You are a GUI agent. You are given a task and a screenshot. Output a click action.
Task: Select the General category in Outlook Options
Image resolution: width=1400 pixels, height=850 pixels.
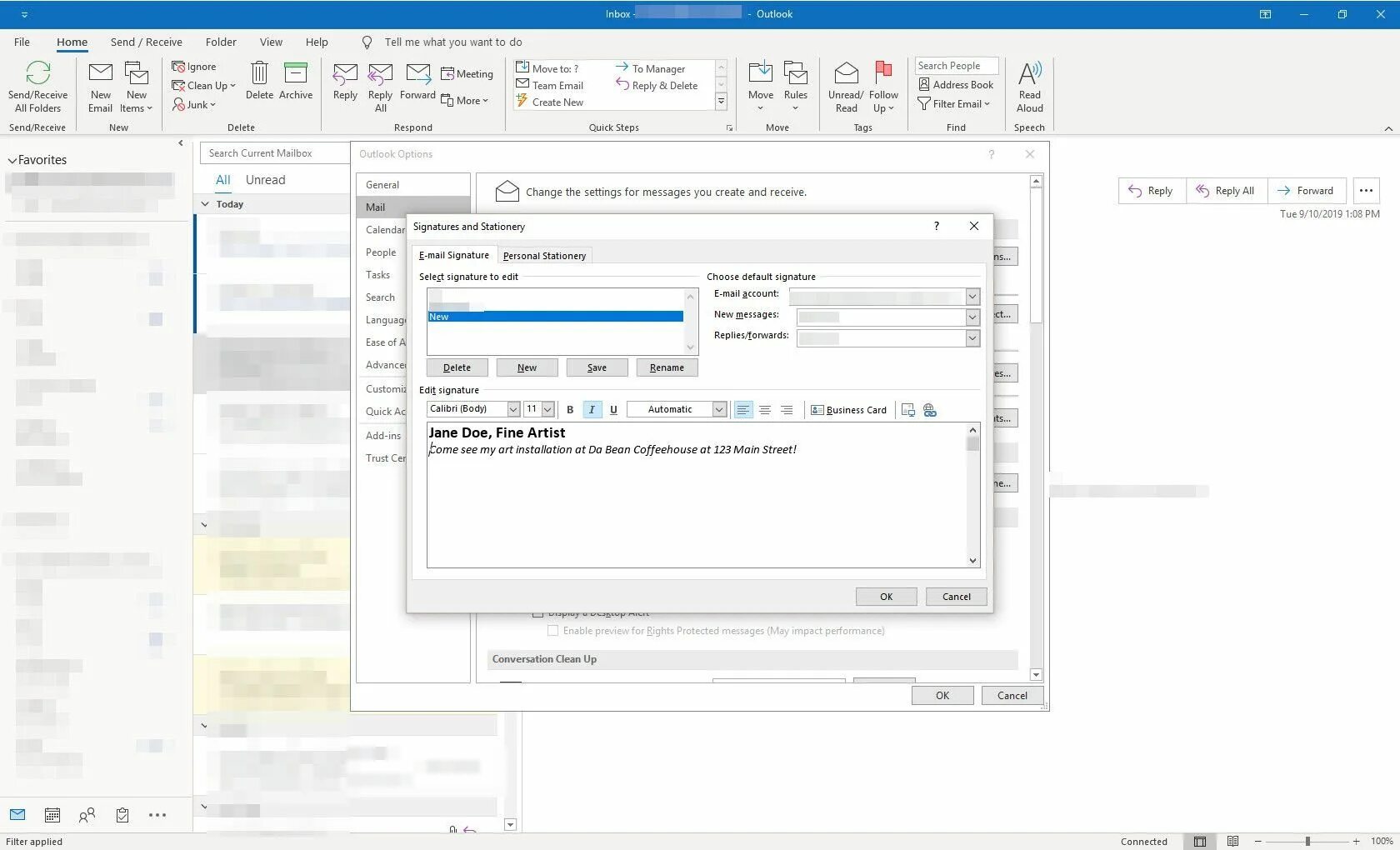pyautogui.click(x=412, y=185)
